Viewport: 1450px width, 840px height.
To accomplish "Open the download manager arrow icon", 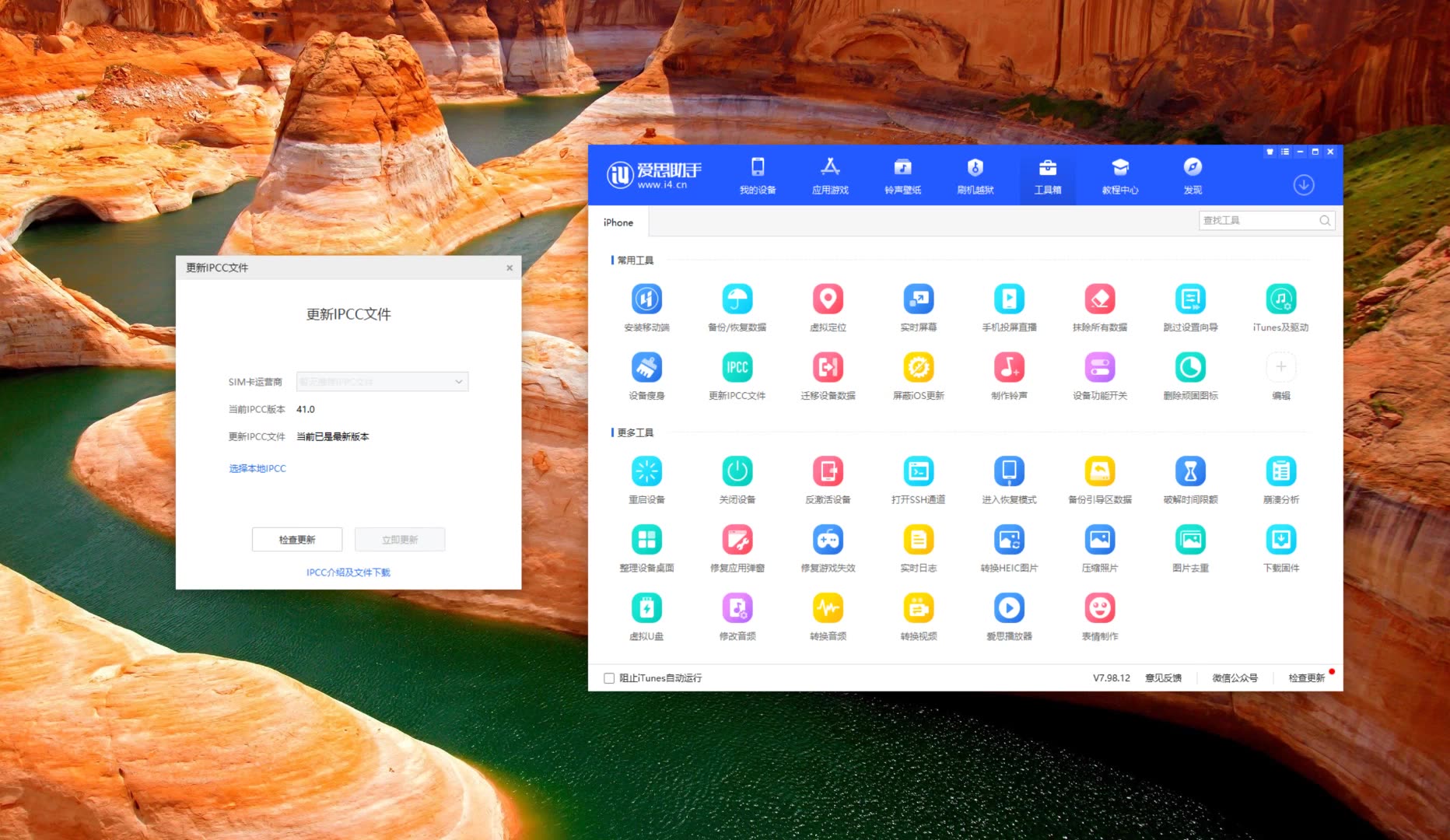I will coord(1304,185).
